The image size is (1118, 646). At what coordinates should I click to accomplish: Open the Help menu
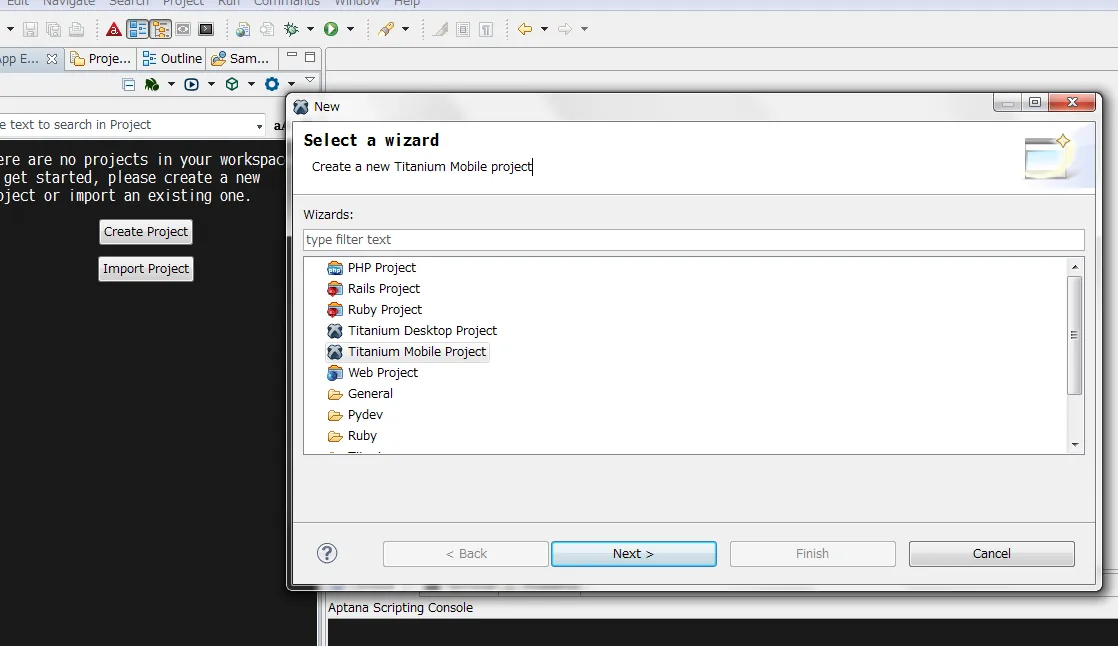(407, 3)
